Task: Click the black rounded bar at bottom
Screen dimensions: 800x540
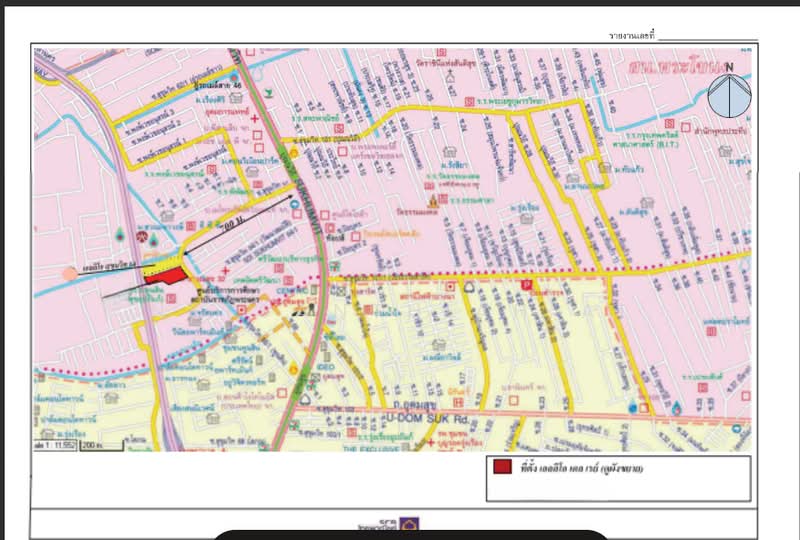Action: point(411,535)
